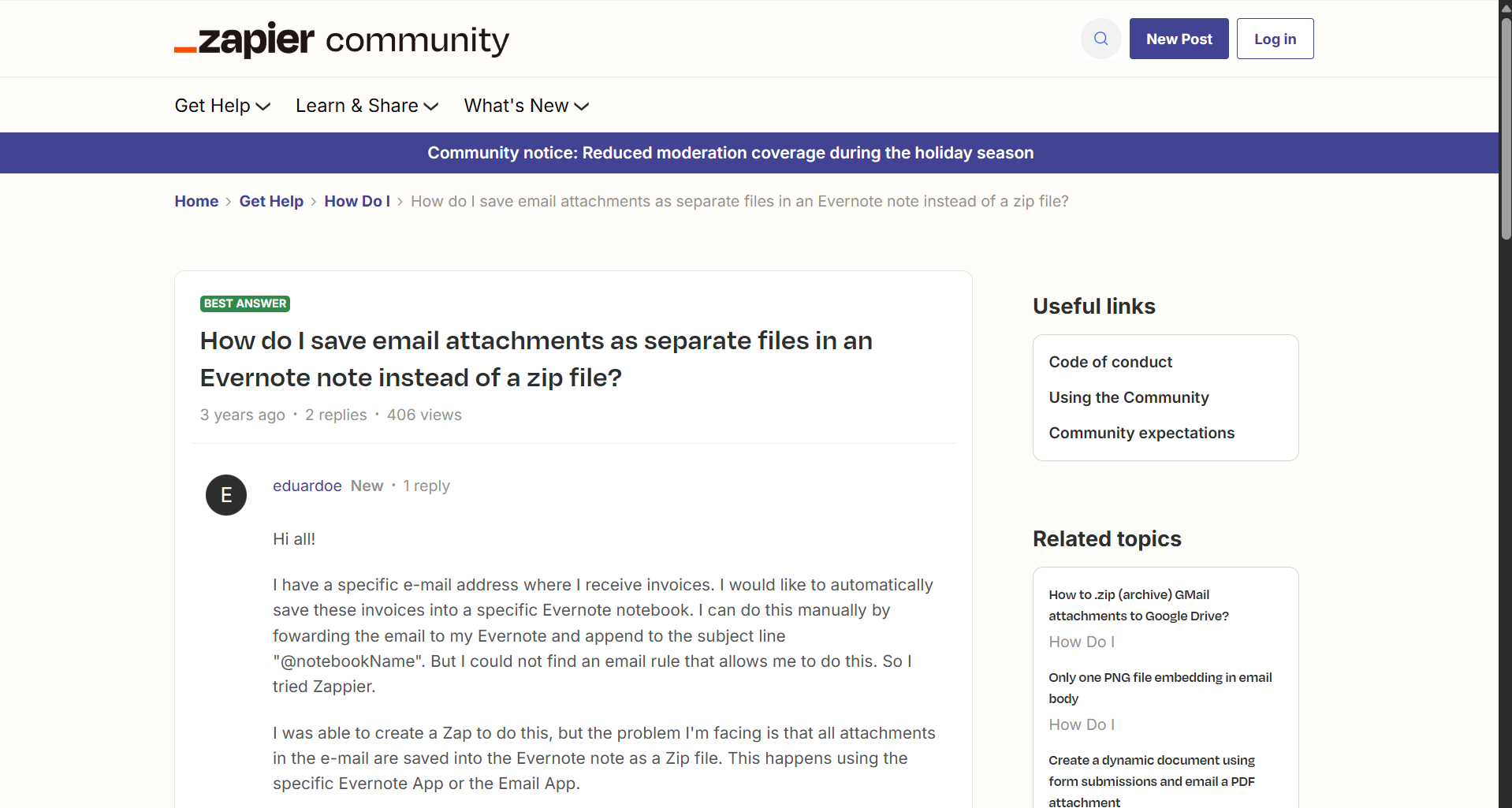The width and height of the screenshot is (1512, 808).
Task: Expand the What's New dropdown
Action: coord(526,105)
